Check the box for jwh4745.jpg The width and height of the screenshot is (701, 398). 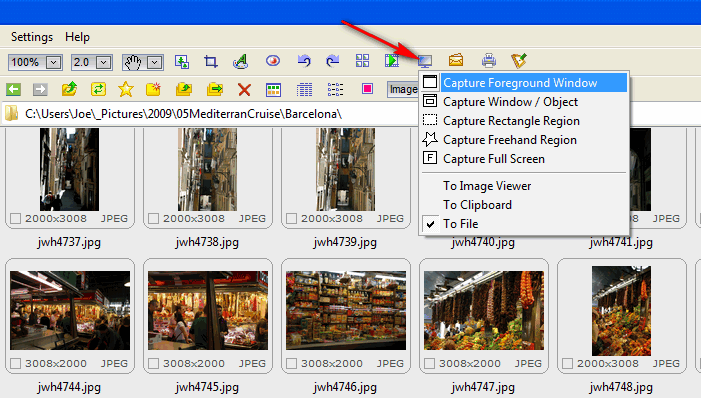(x=153, y=364)
